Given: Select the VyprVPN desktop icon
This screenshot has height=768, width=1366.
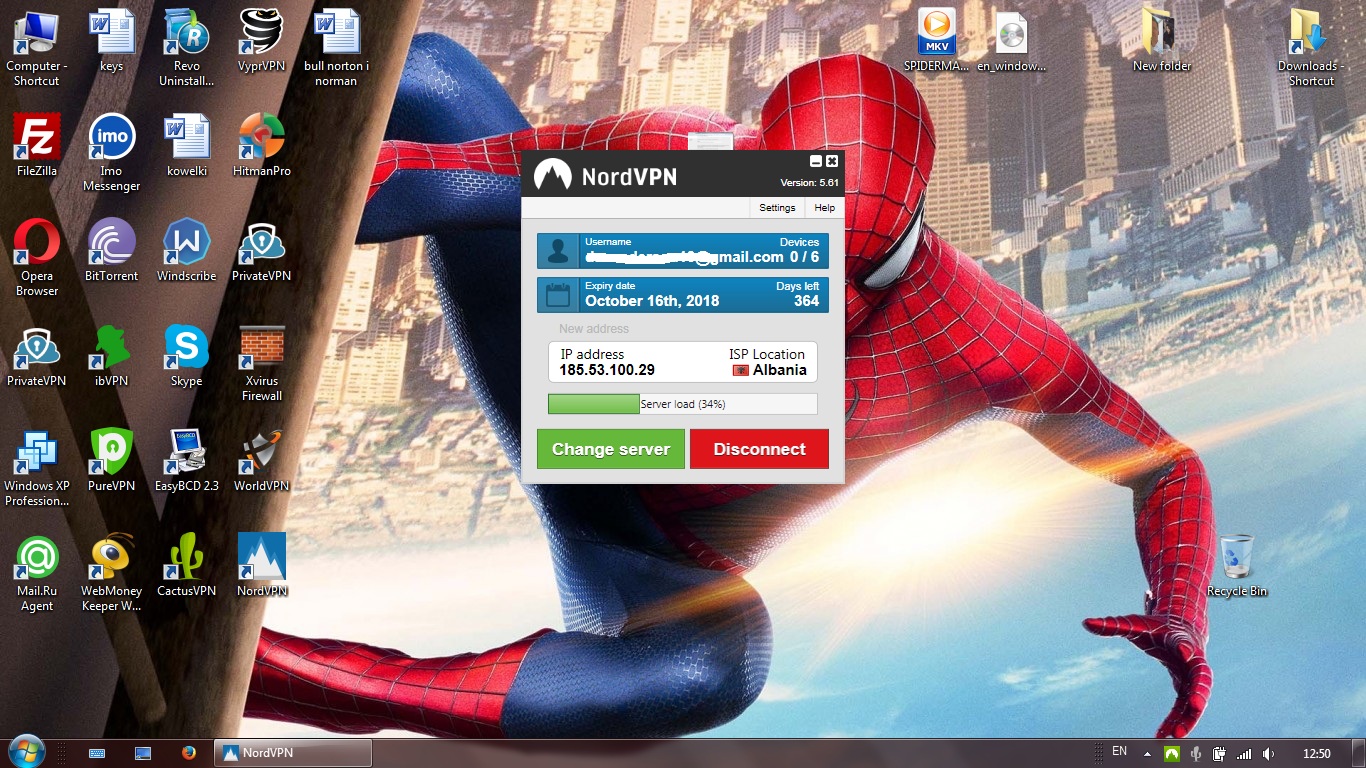Looking at the screenshot, I should point(262,42).
